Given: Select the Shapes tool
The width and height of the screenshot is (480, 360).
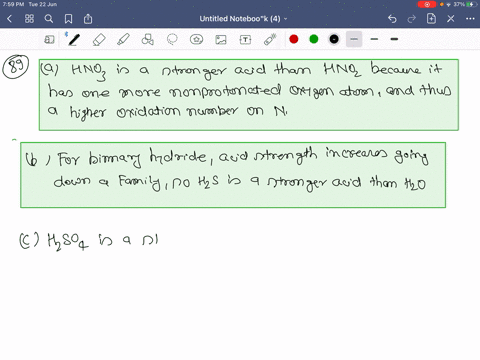Looking at the screenshot, I should coord(148,40).
